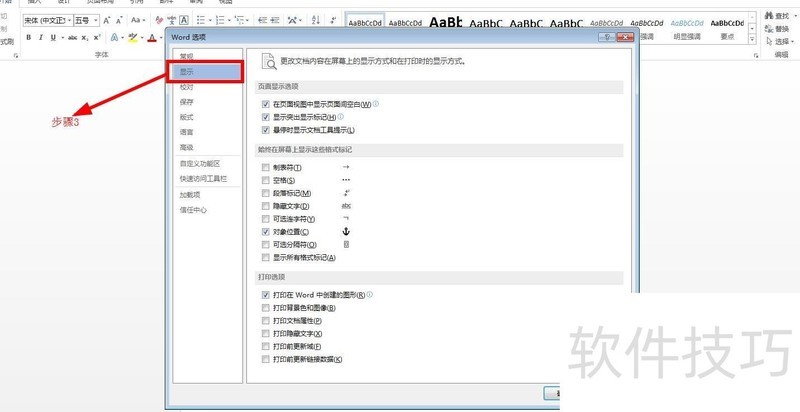
Task: Apply the red font color
Action: coord(152,37)
